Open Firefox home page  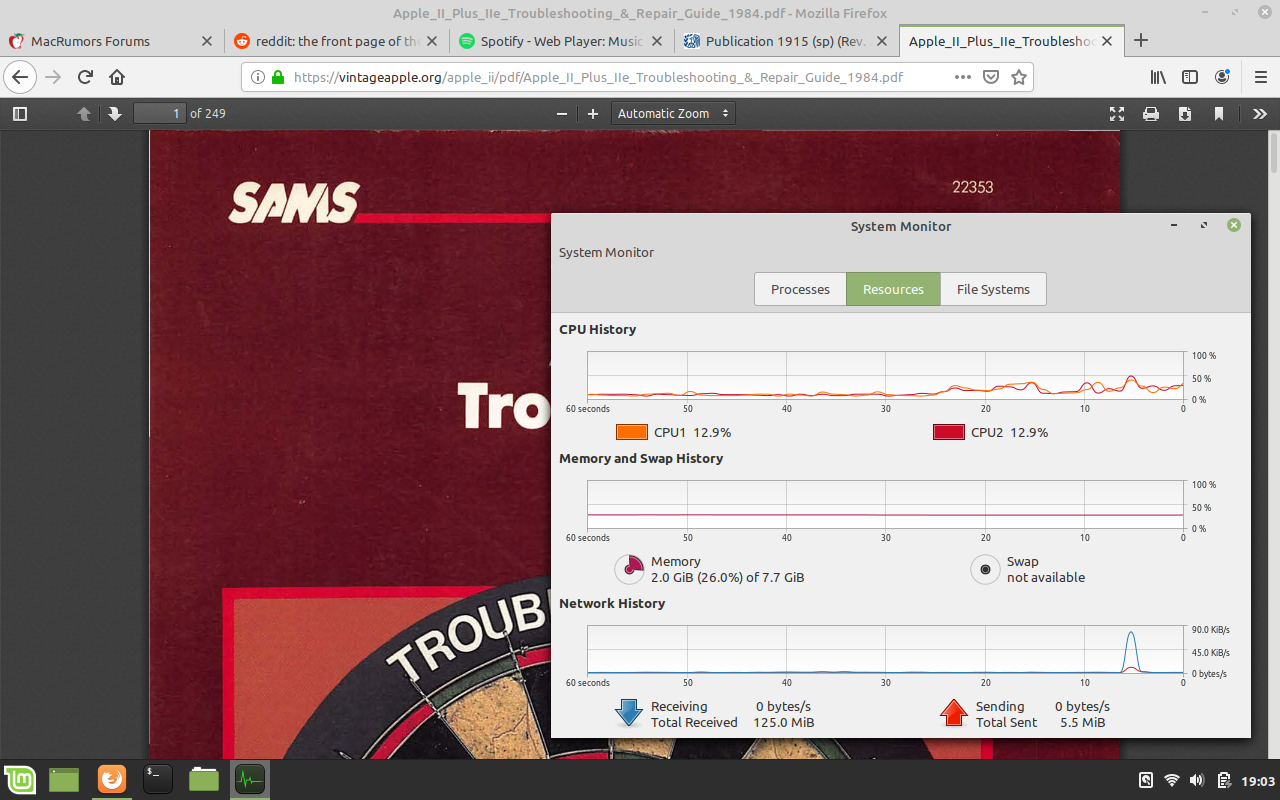click(117, 77)
